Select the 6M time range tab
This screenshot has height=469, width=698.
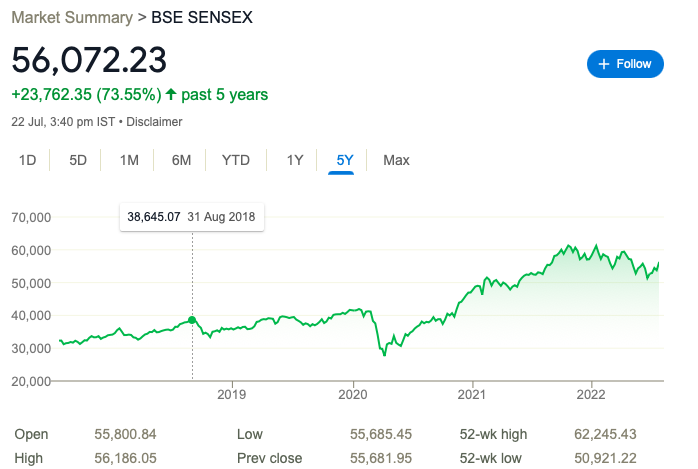coord(182,160)
